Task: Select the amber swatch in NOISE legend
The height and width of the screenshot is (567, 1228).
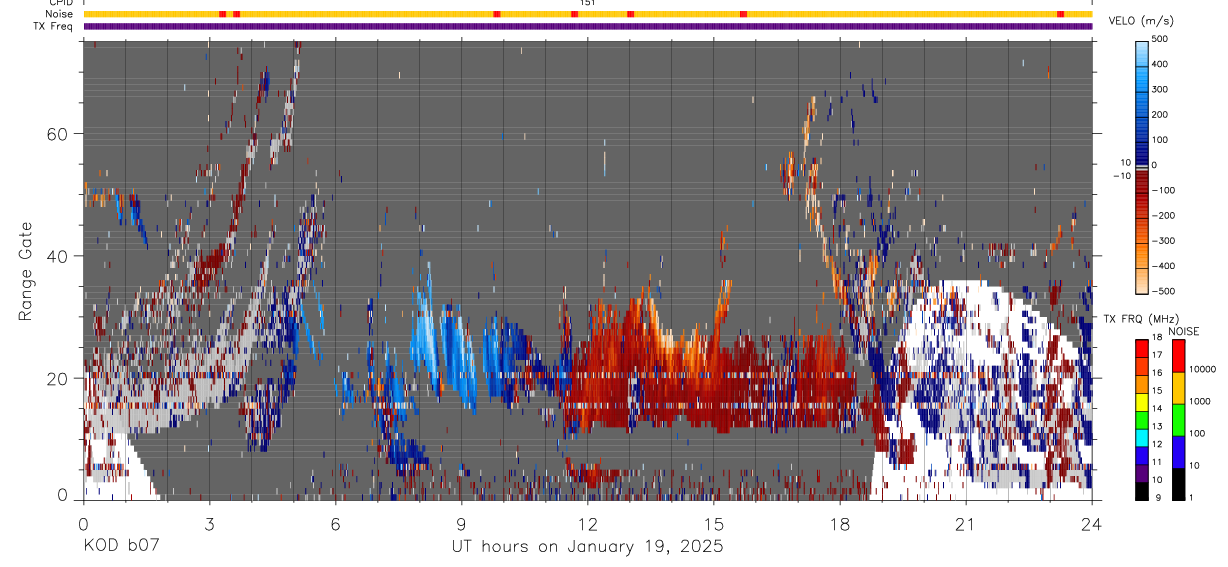Action: pos(1177,388)
